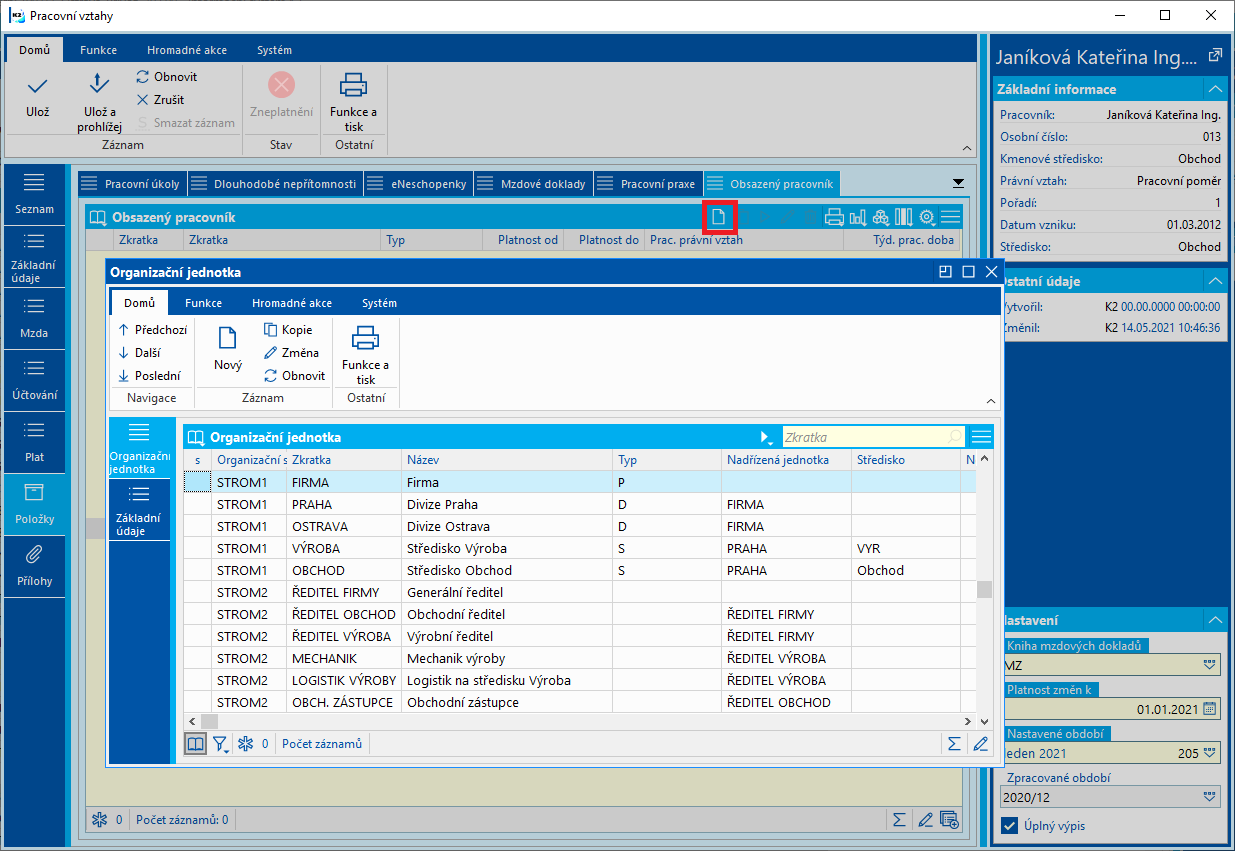Click sum icon in dialog status bar
Viewport: 1235px width, 851px height.
pyautogui.click(x=955, y=744)
